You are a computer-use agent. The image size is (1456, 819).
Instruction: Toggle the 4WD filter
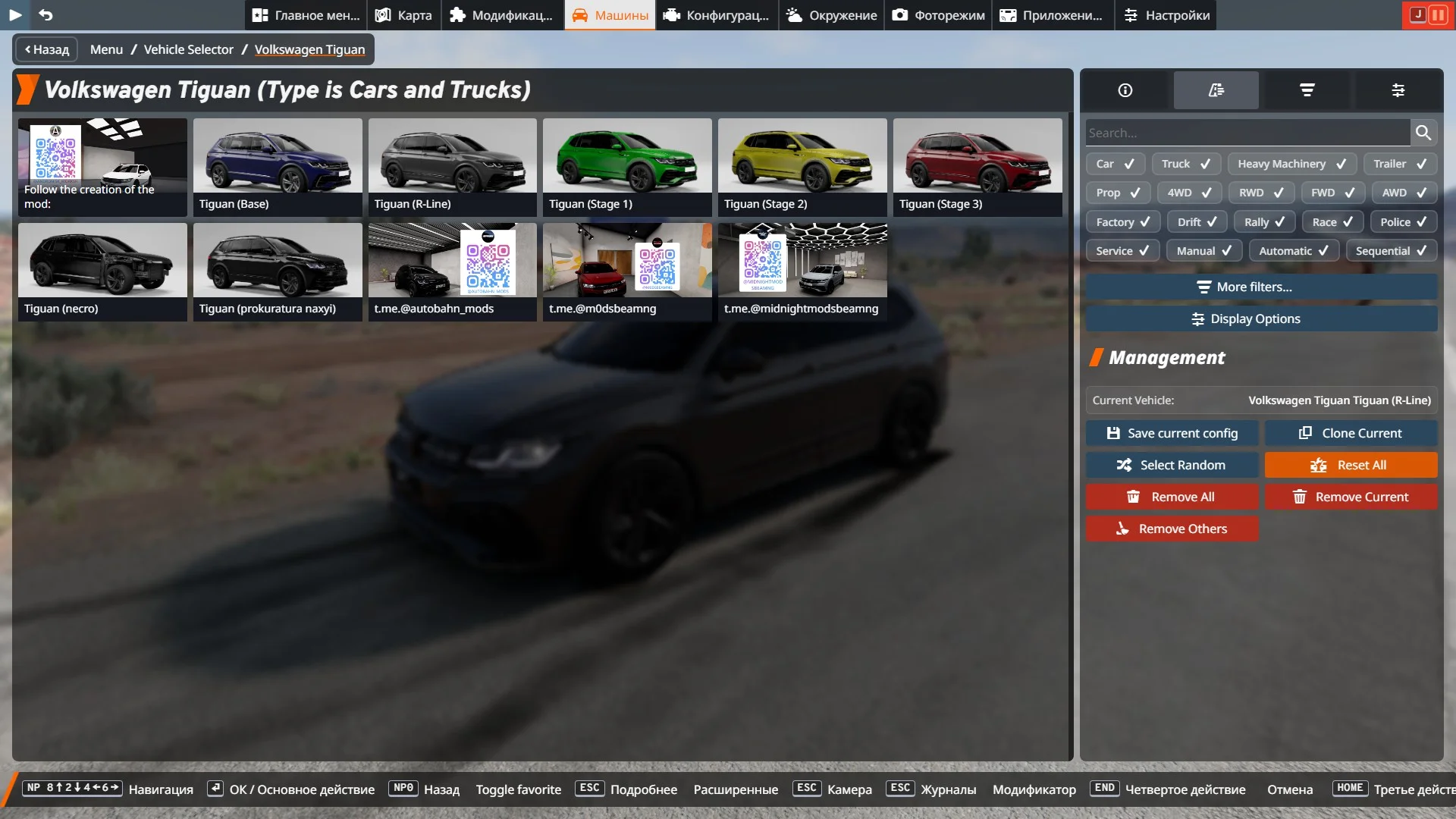1189,193
